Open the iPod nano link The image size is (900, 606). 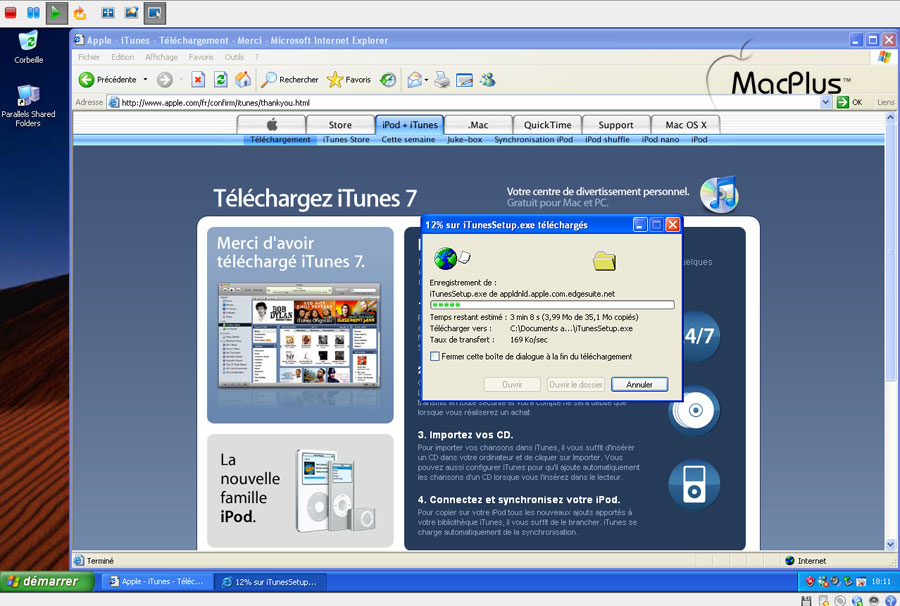click(x=661, y=139)
